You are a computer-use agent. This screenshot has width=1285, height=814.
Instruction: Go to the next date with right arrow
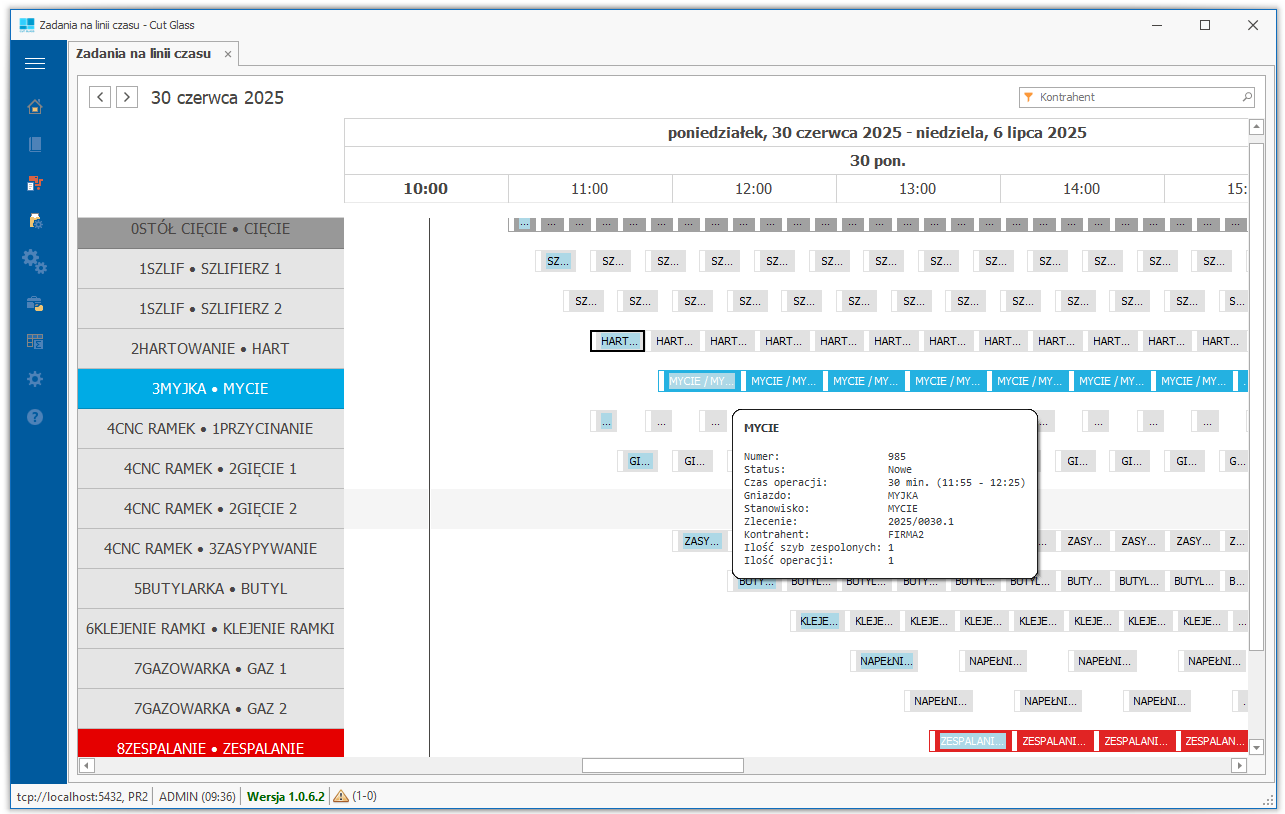pos(127,97)
